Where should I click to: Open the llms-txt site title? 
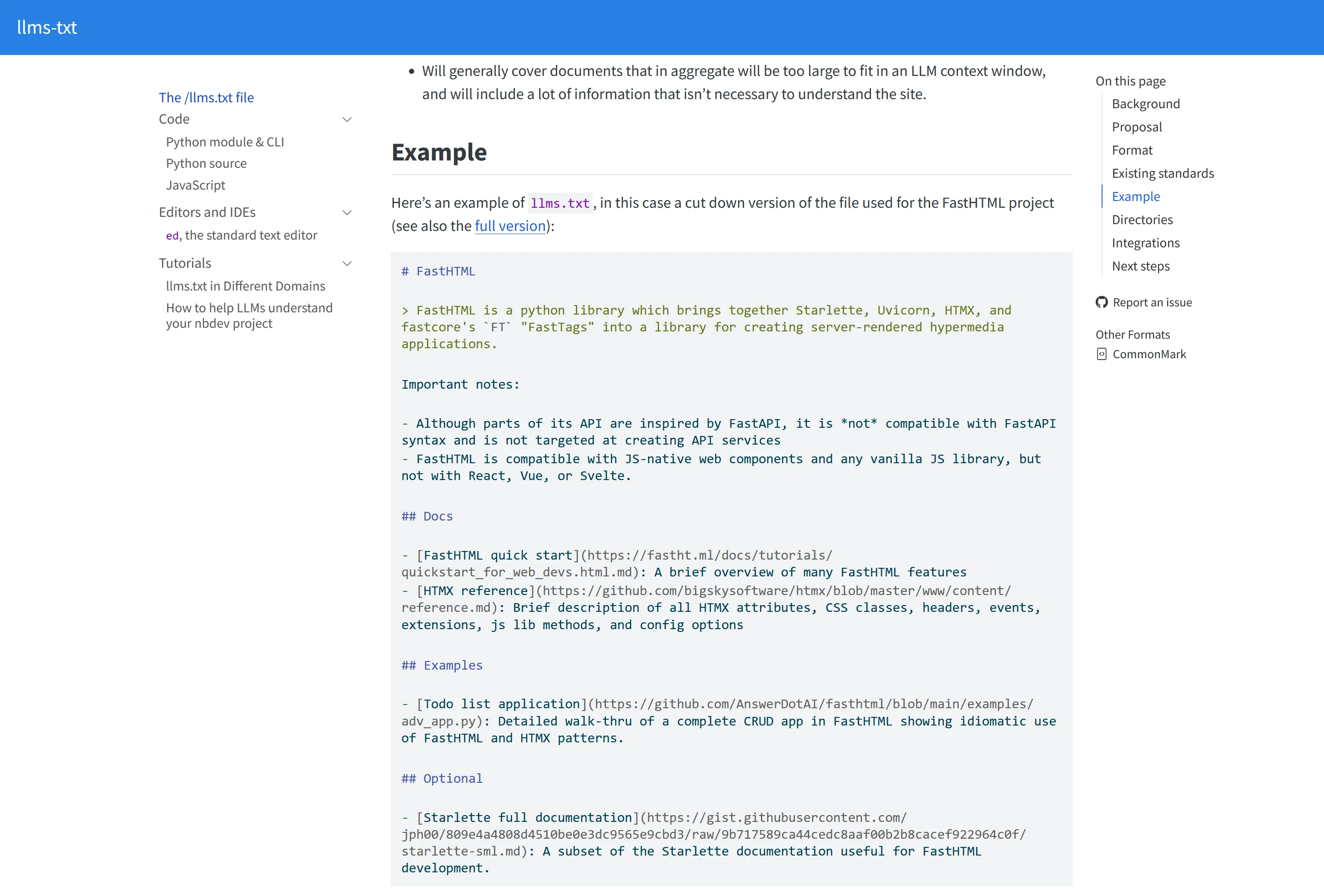click(x=47, y=27)
